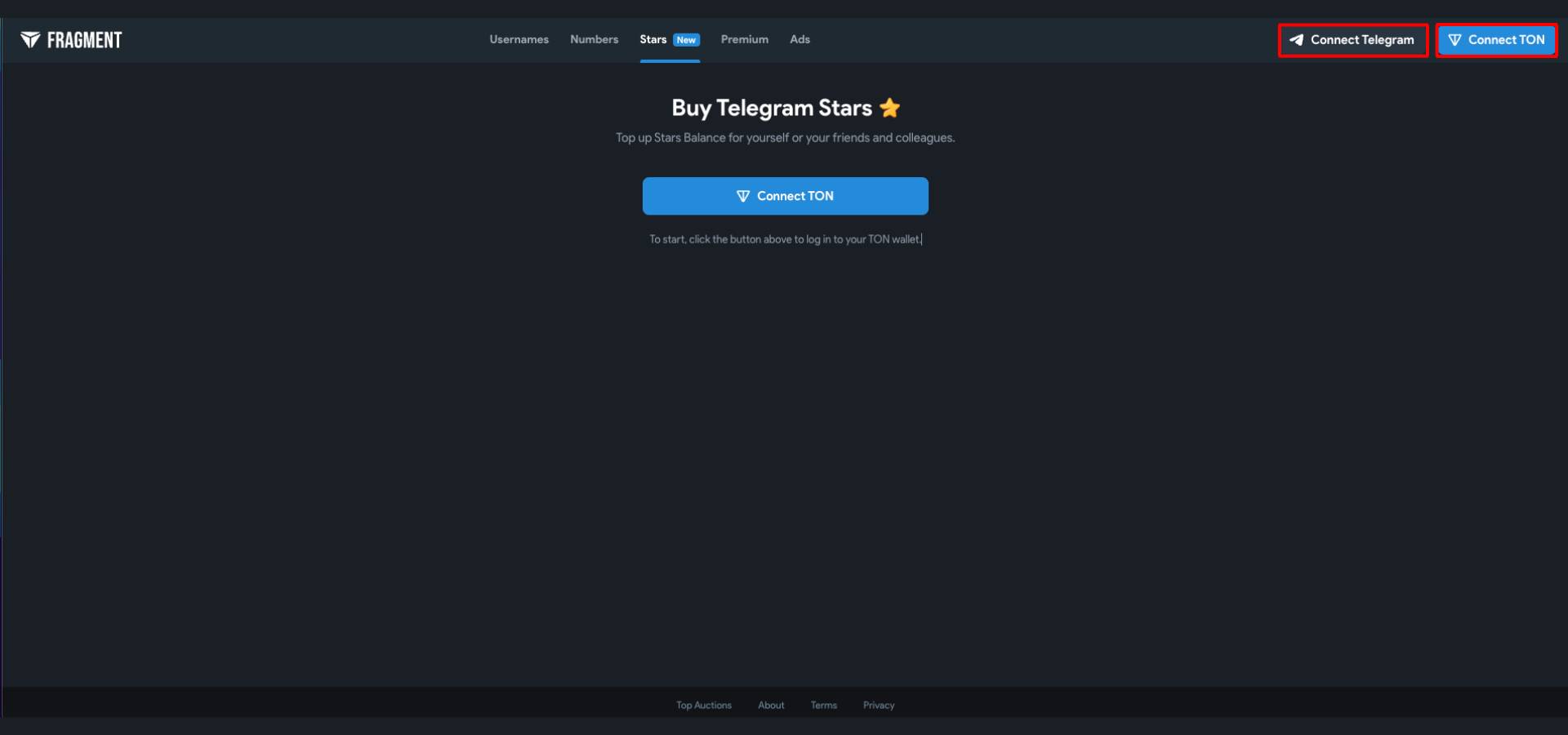
Task: Open the Usernames section
Action: (519, 39)
